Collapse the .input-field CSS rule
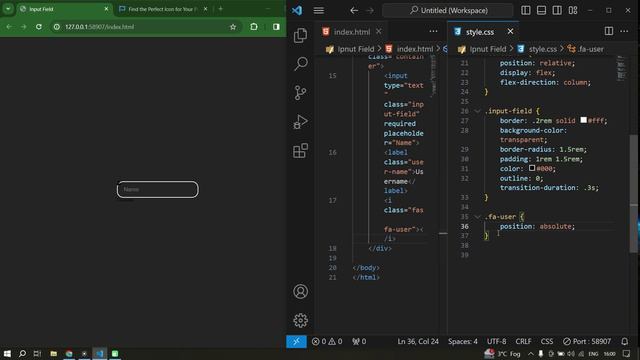Viewport: 640px width, 360px height. tap(477, 111)
